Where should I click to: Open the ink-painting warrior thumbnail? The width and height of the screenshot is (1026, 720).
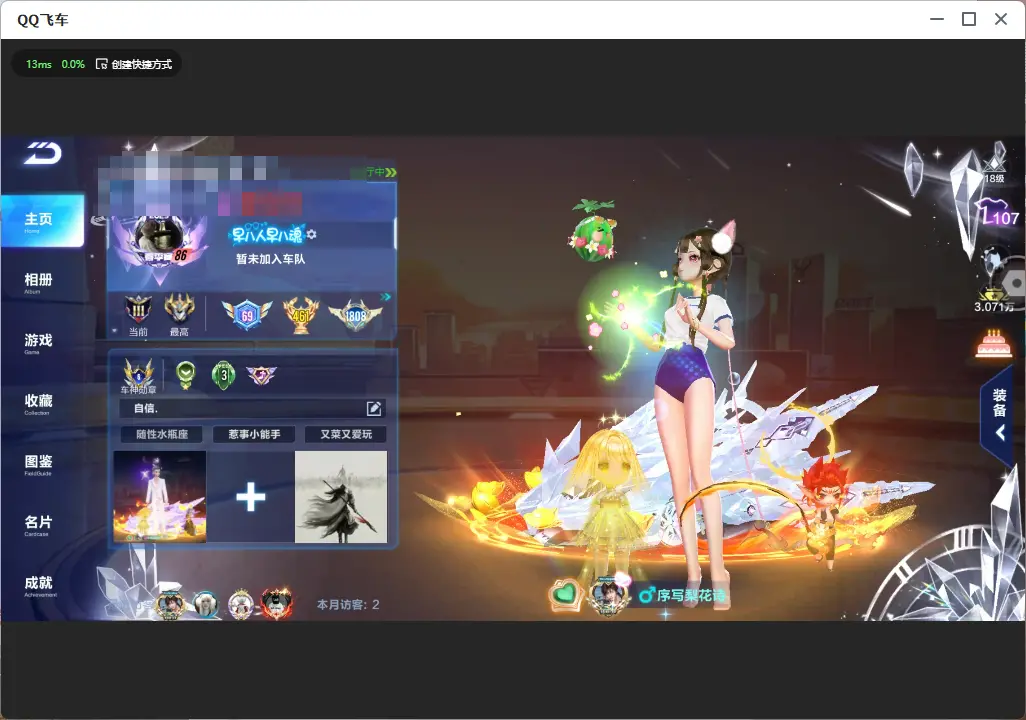[341, 497]
